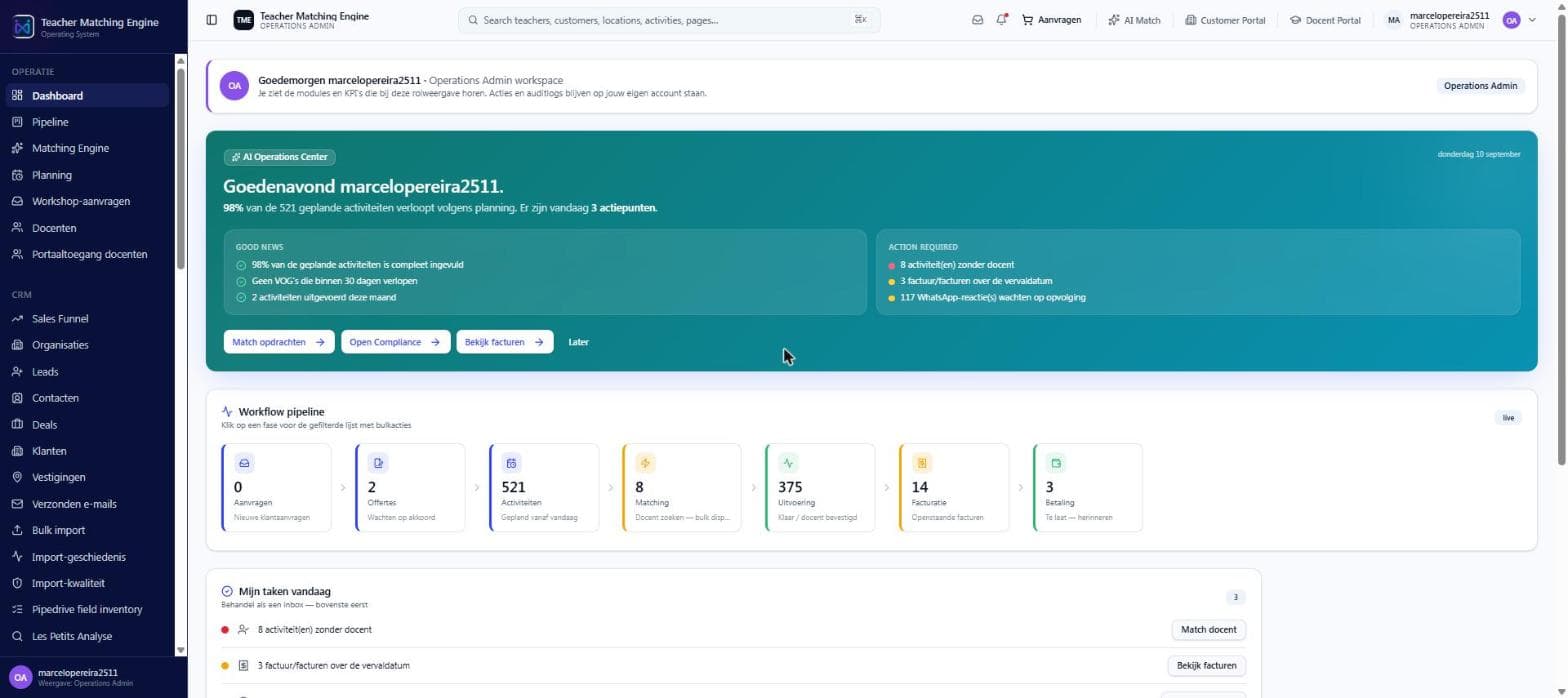This screenshot has width=1568, height=698.
Task: Open Contacten in the sidebar
Action: tap(87, 398)
